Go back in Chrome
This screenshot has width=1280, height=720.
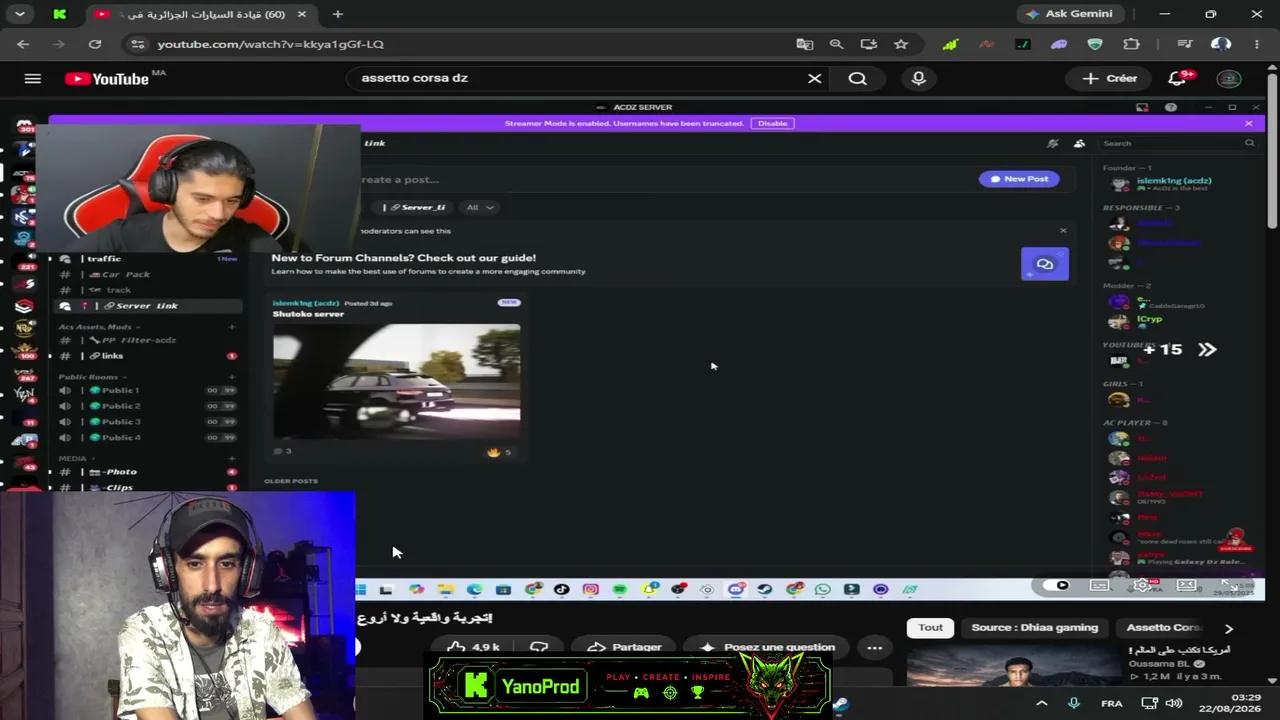click(23, 44)
